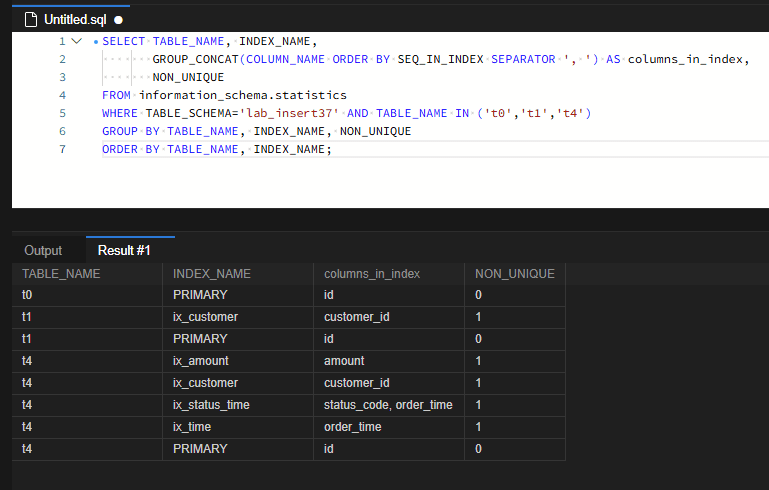
Task: Select the t0 cell in the first row
Action: coord(87,295)
